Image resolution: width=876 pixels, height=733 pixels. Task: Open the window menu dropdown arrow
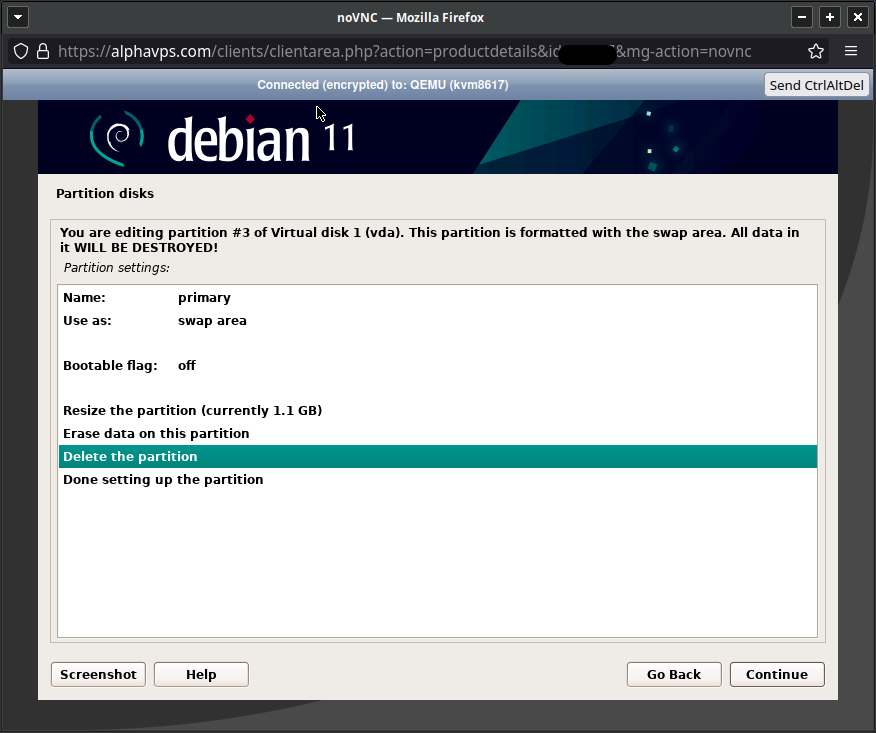18,17
